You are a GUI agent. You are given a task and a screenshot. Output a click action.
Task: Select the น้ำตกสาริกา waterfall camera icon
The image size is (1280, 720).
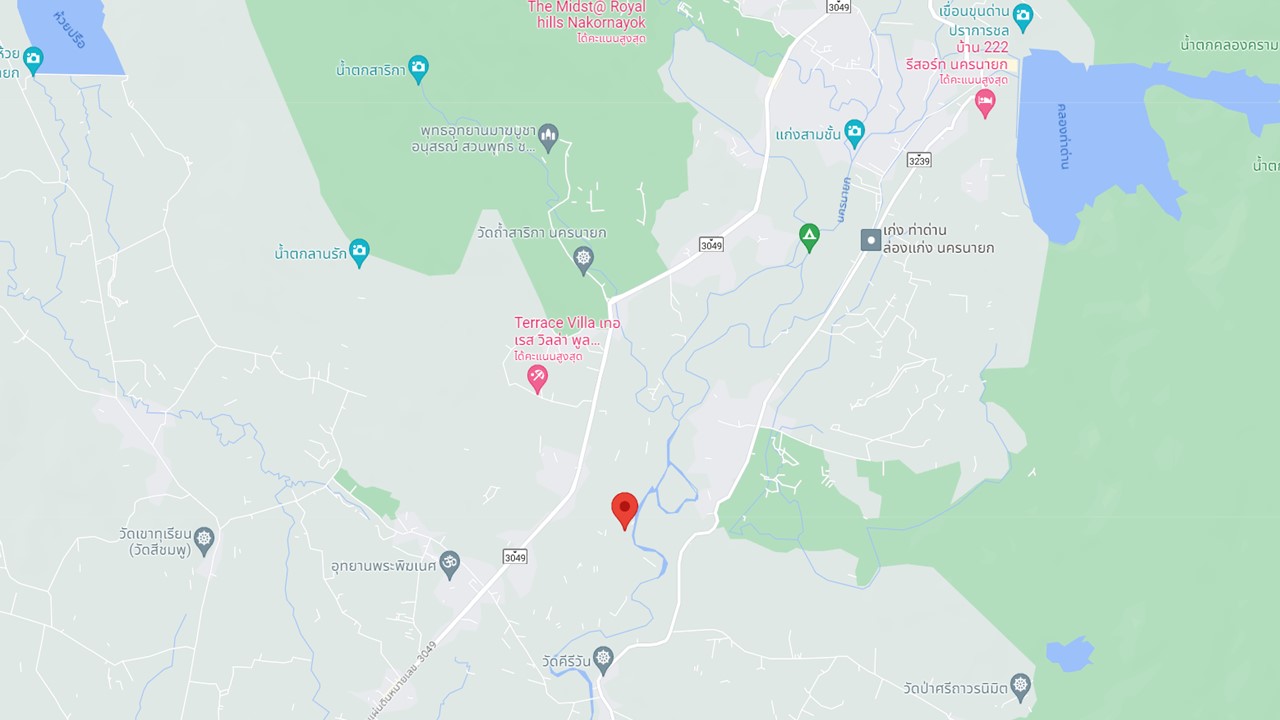pos(418,69)
